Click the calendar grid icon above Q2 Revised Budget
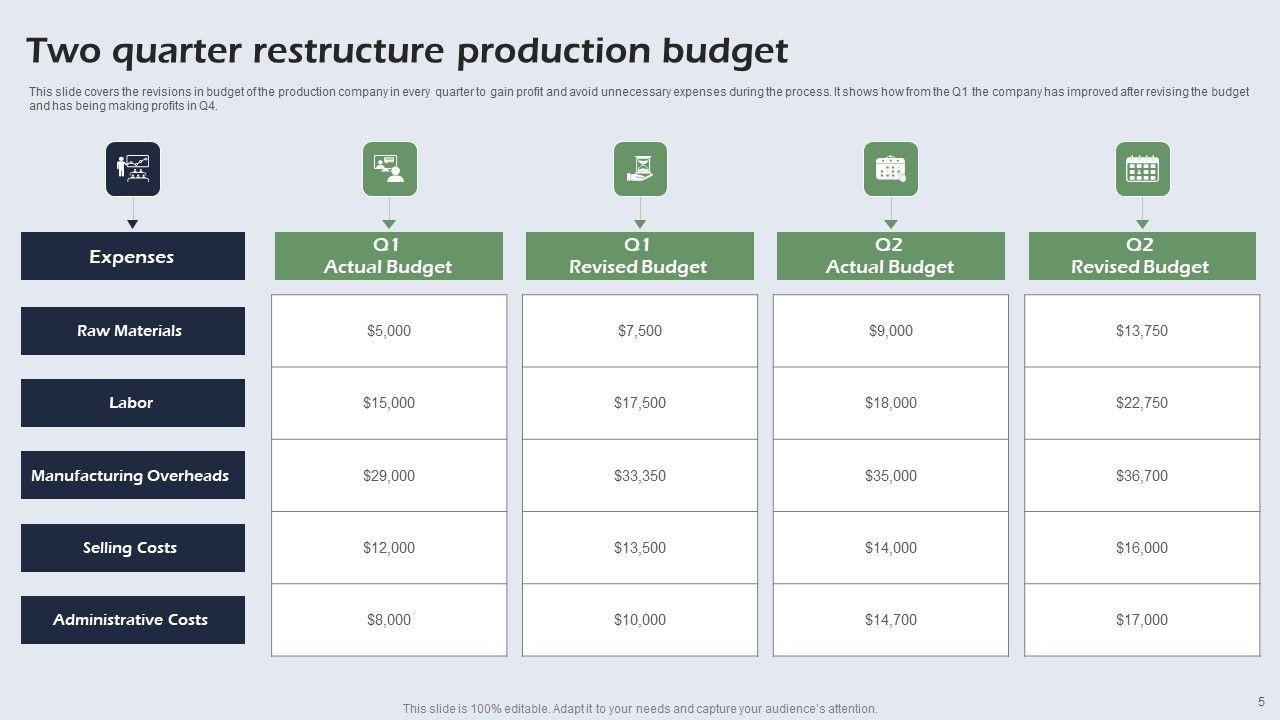 coord(1142,169)
